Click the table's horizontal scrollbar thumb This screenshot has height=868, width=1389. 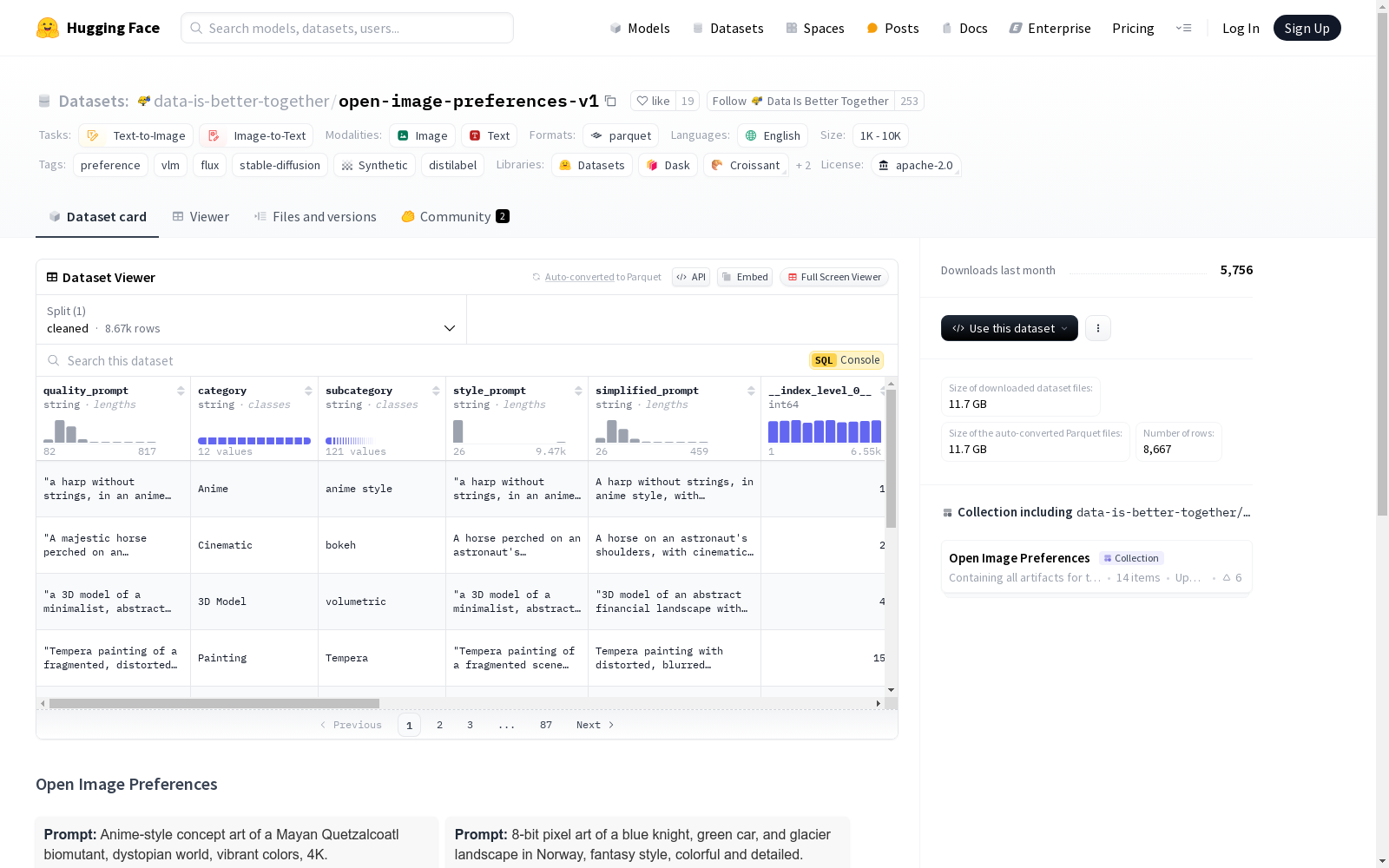(x=214, y=703)
